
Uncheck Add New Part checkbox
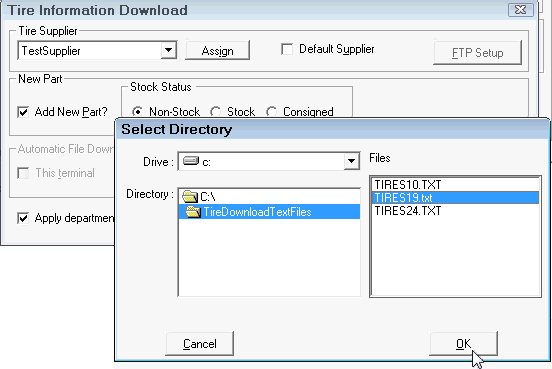23,112
